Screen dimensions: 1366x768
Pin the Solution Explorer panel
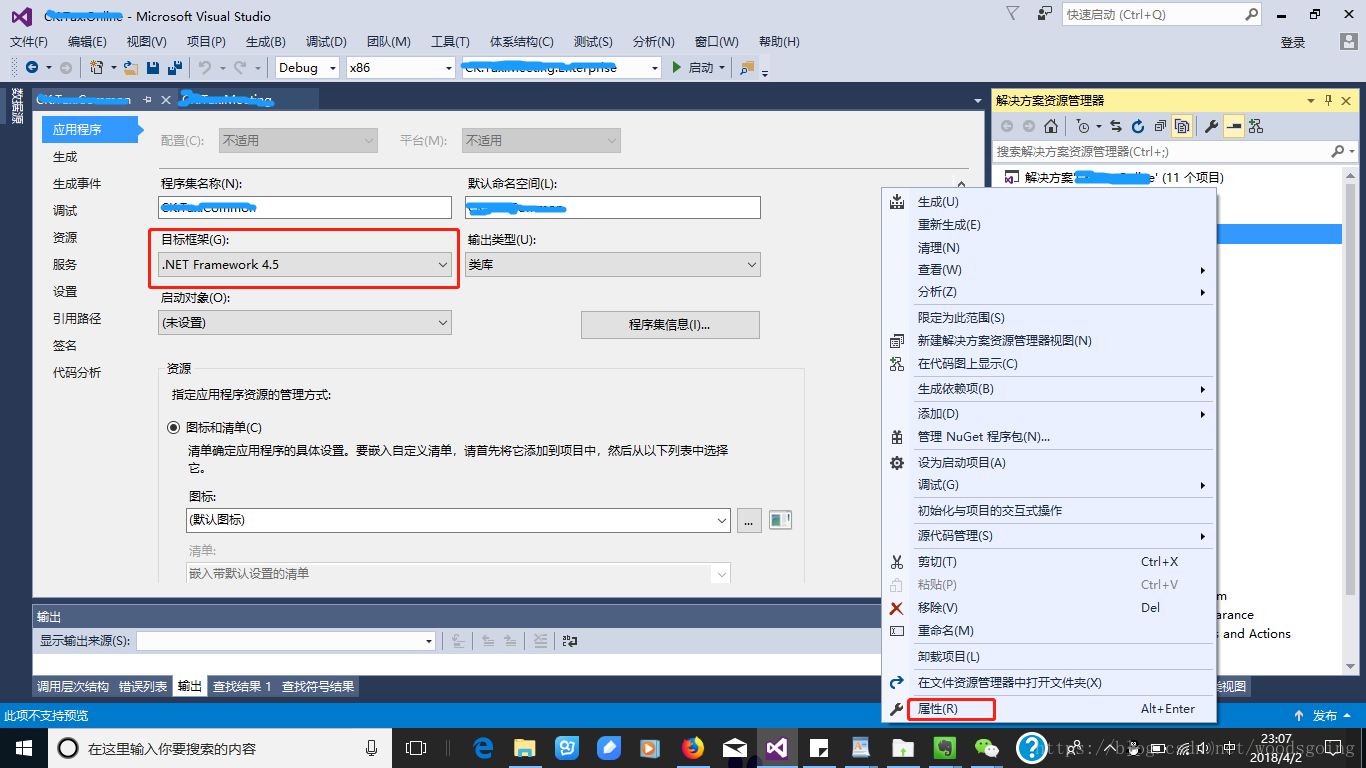coord(1328,100)
